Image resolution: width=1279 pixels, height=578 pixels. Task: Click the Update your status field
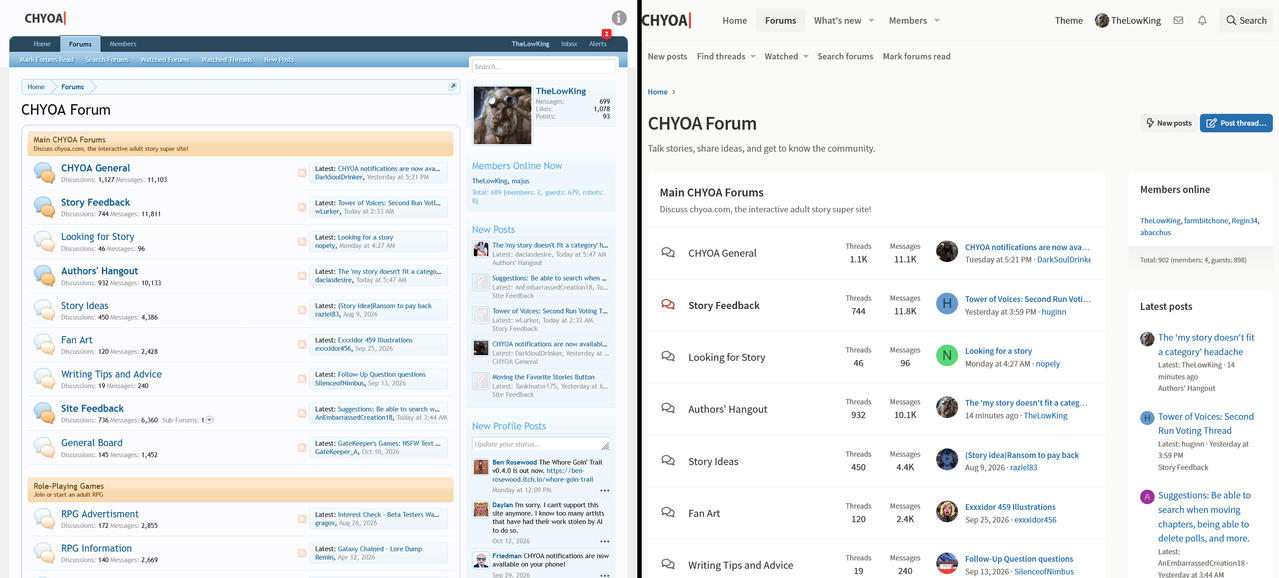[x=541, y=444]
